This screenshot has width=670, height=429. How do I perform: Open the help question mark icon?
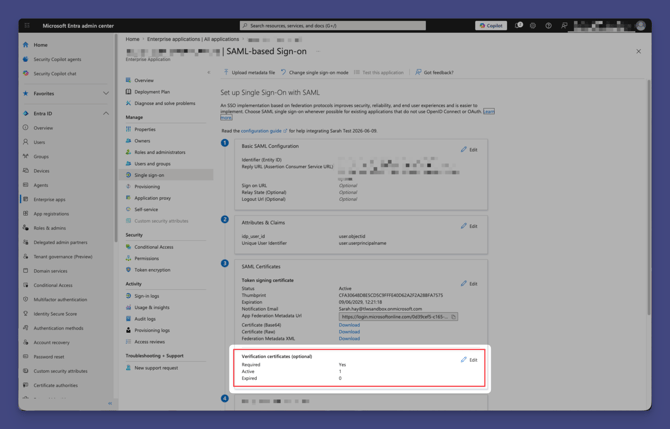pyautogui.click(x=548, y=26)
